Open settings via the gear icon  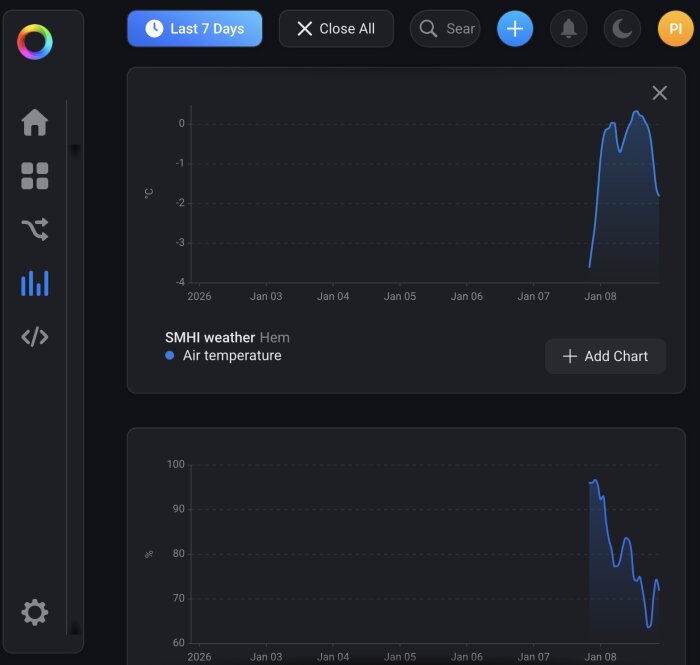(34, 612)
